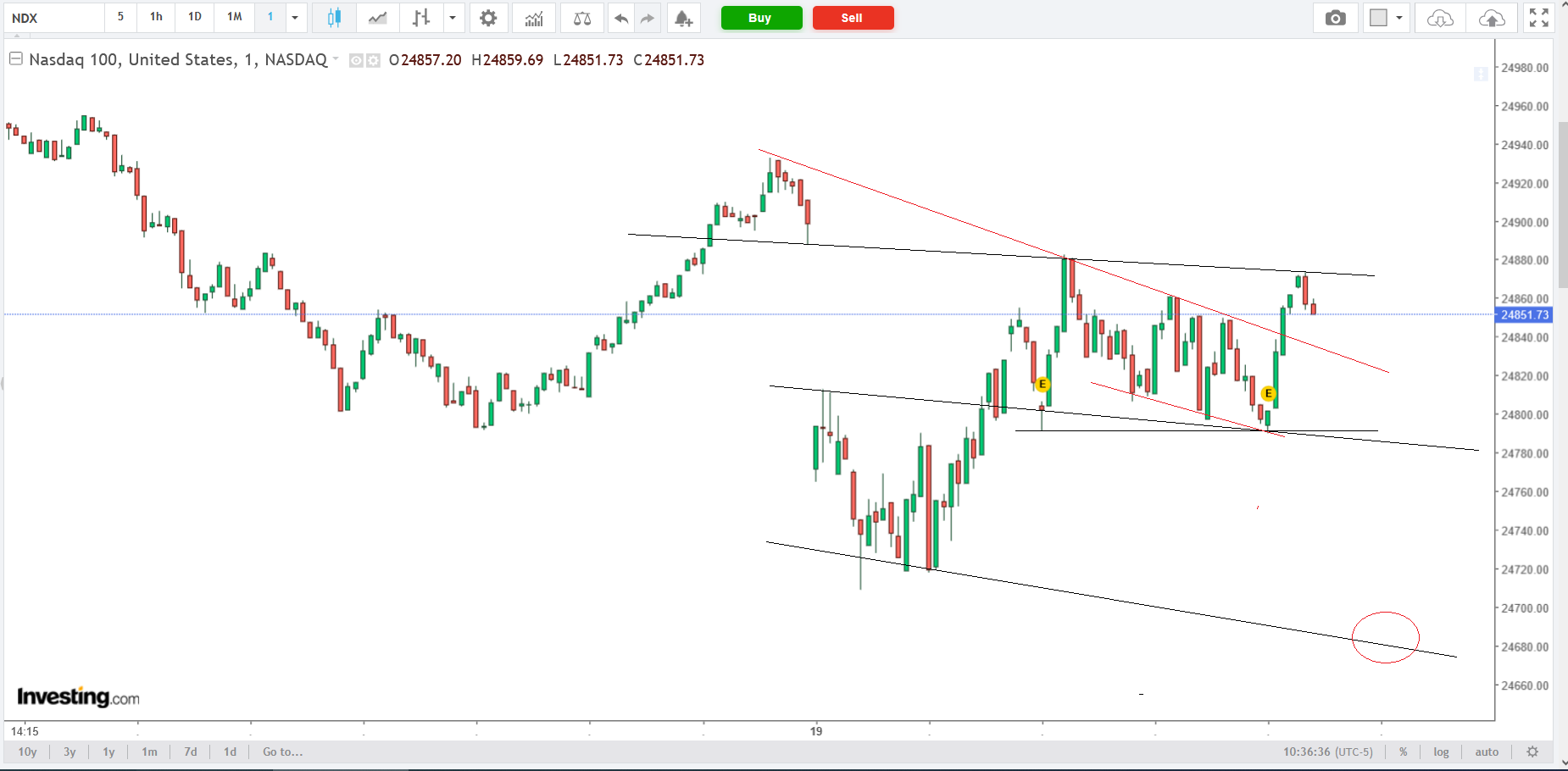Click the compare scales icon
Screen dimensions: 1568x771
pos(582,18)
